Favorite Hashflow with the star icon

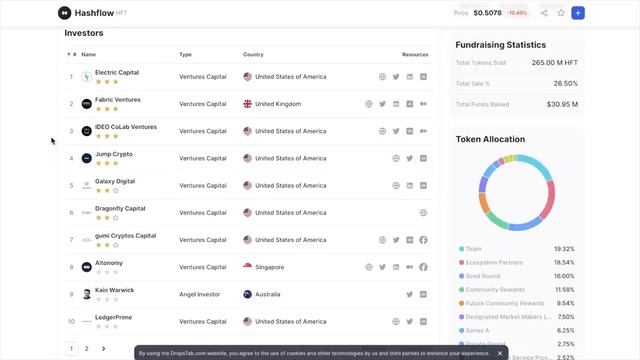[x=561, y=13]
